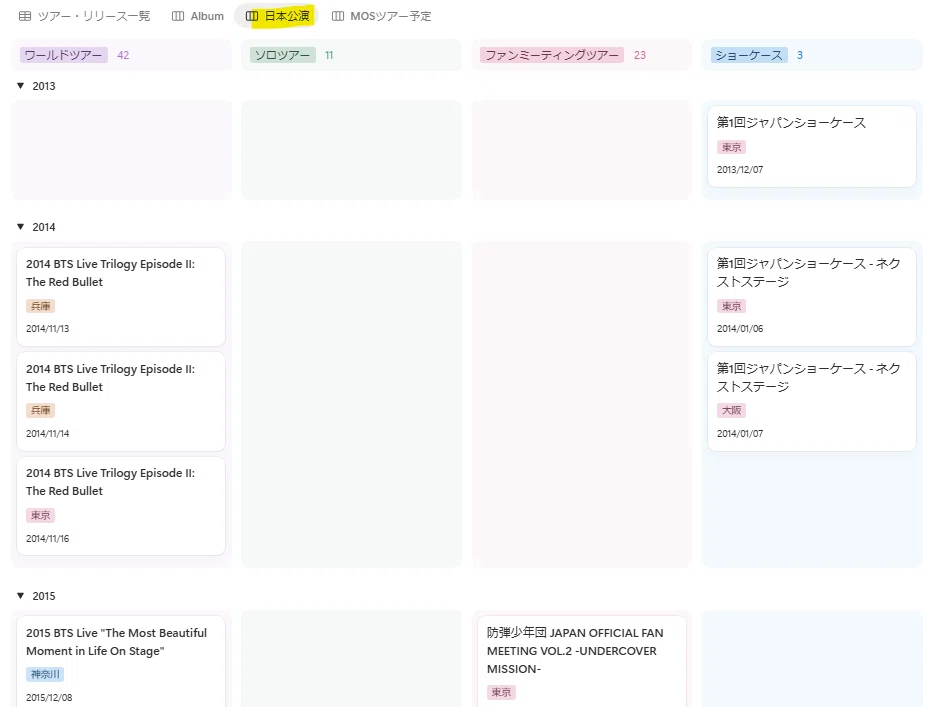This screenshot has width=925, height=707.
Task: Open the 第1回ジャパンショーケース card dated 2013/12/07
Action: point(812,146)
